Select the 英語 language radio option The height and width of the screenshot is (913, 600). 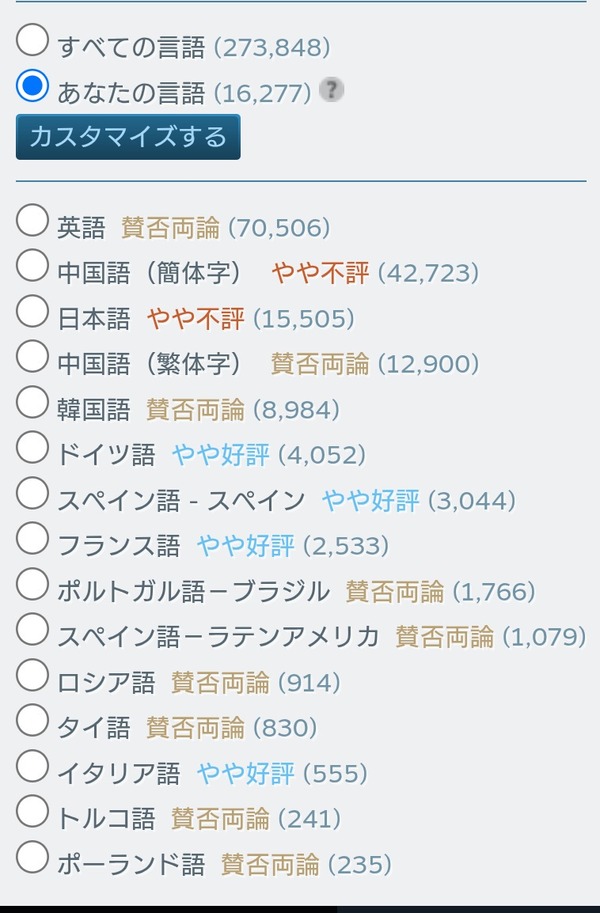[x=32, y=220]
